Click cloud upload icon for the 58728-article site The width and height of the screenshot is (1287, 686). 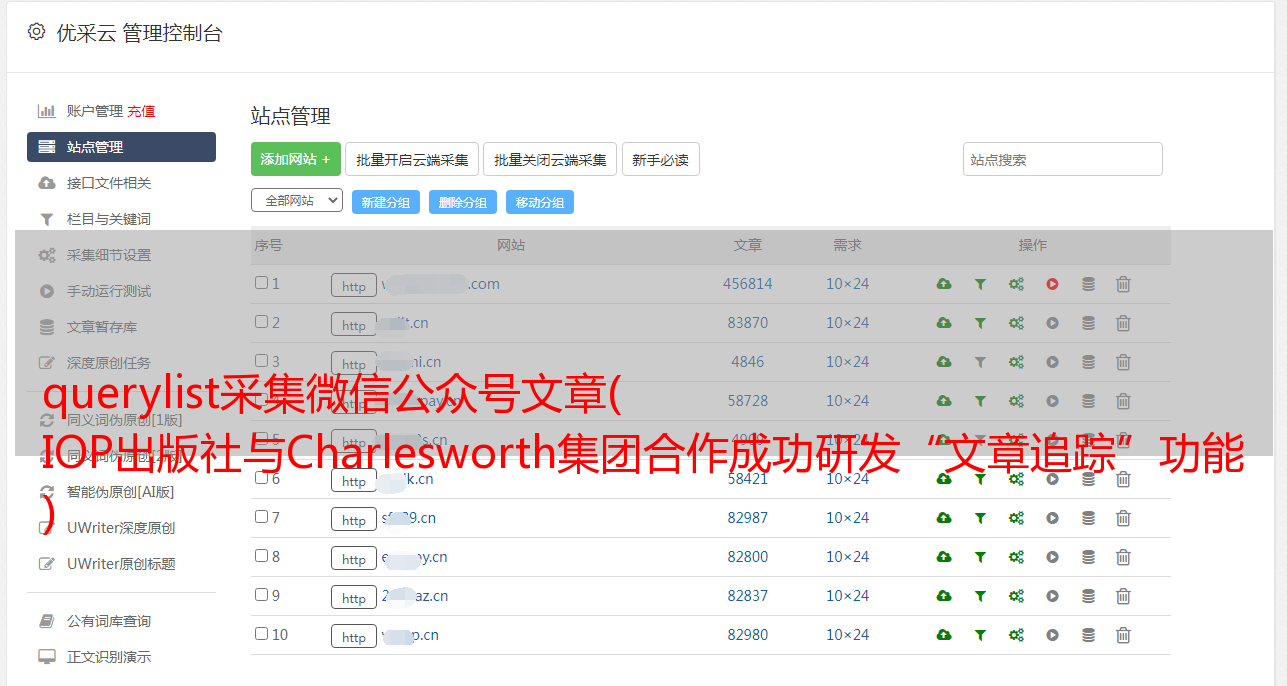pos(944,401)
